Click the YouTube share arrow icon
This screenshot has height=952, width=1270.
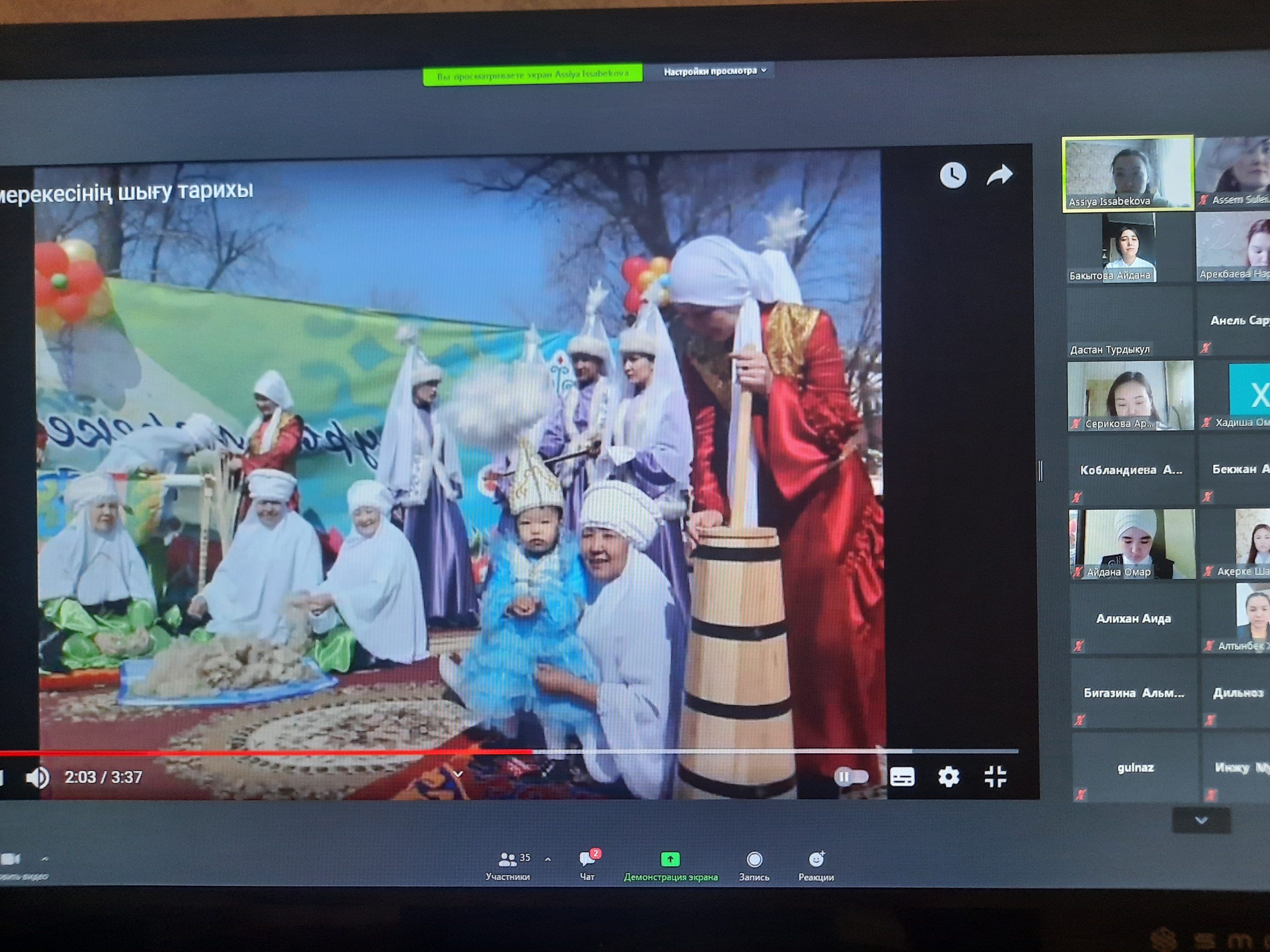point(1000,175)
